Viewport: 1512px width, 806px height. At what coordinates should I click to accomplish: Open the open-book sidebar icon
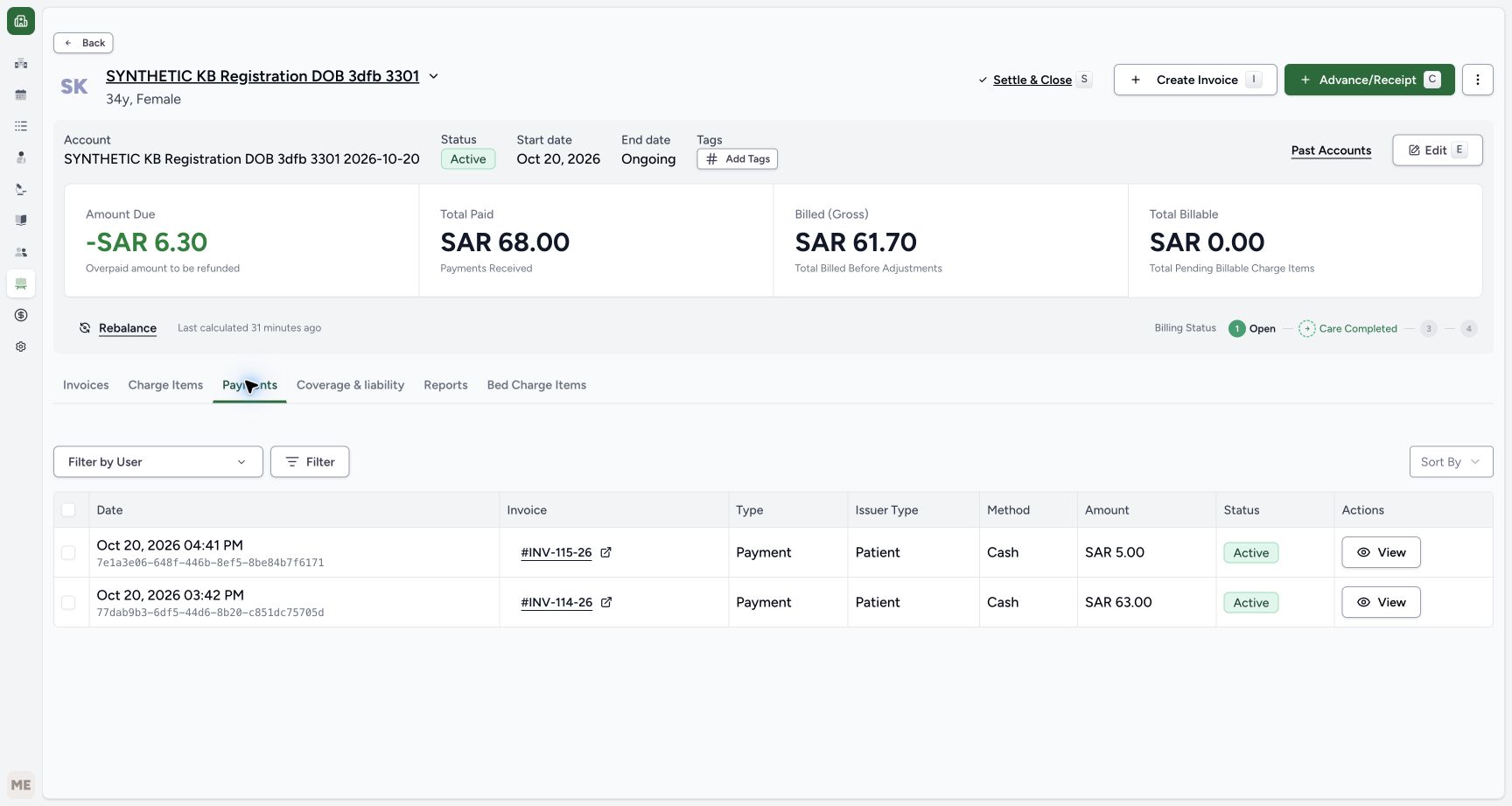(21, 221)
